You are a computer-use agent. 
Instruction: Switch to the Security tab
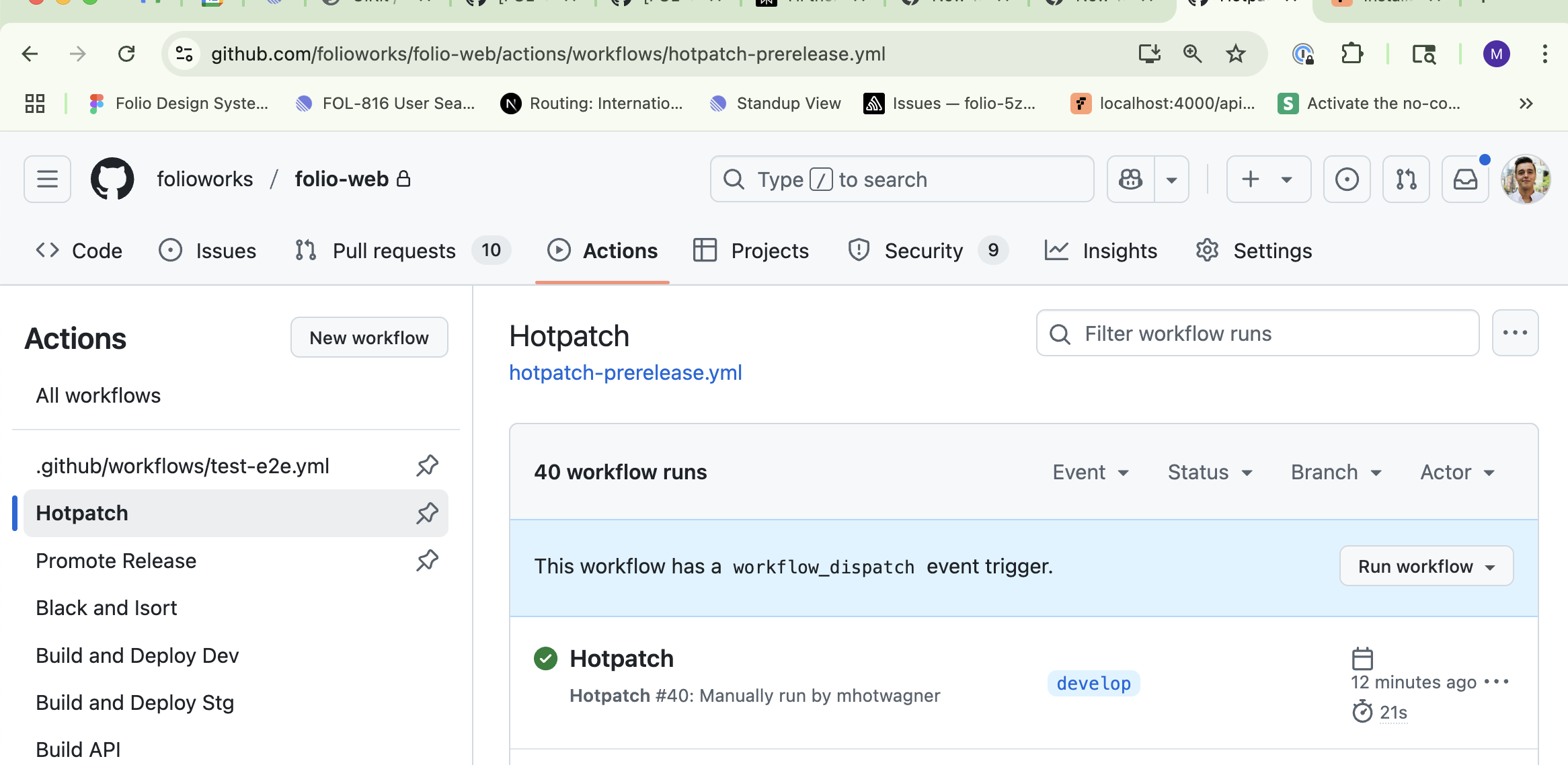point(927,251)
